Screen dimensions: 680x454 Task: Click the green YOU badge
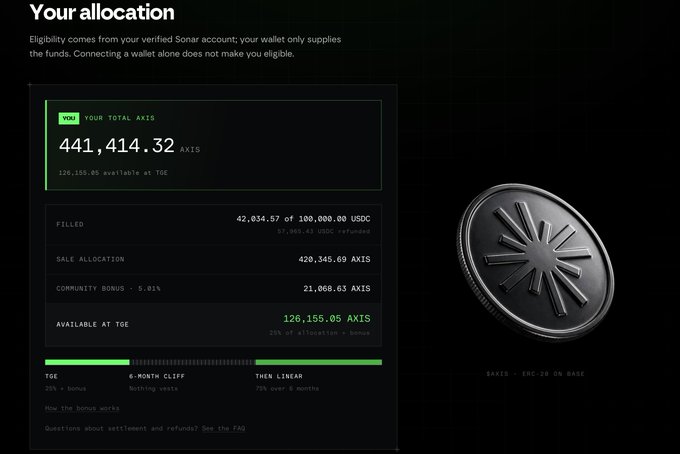pos(69,118)
